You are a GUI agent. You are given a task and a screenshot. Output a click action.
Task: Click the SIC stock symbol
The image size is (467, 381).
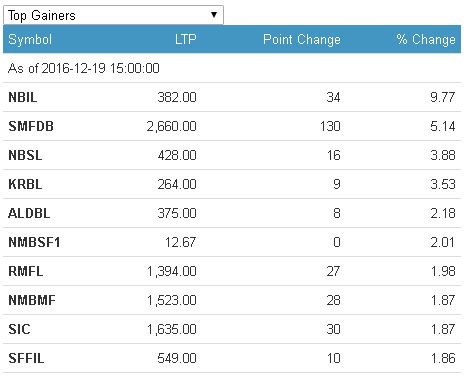tap(19, 329)
